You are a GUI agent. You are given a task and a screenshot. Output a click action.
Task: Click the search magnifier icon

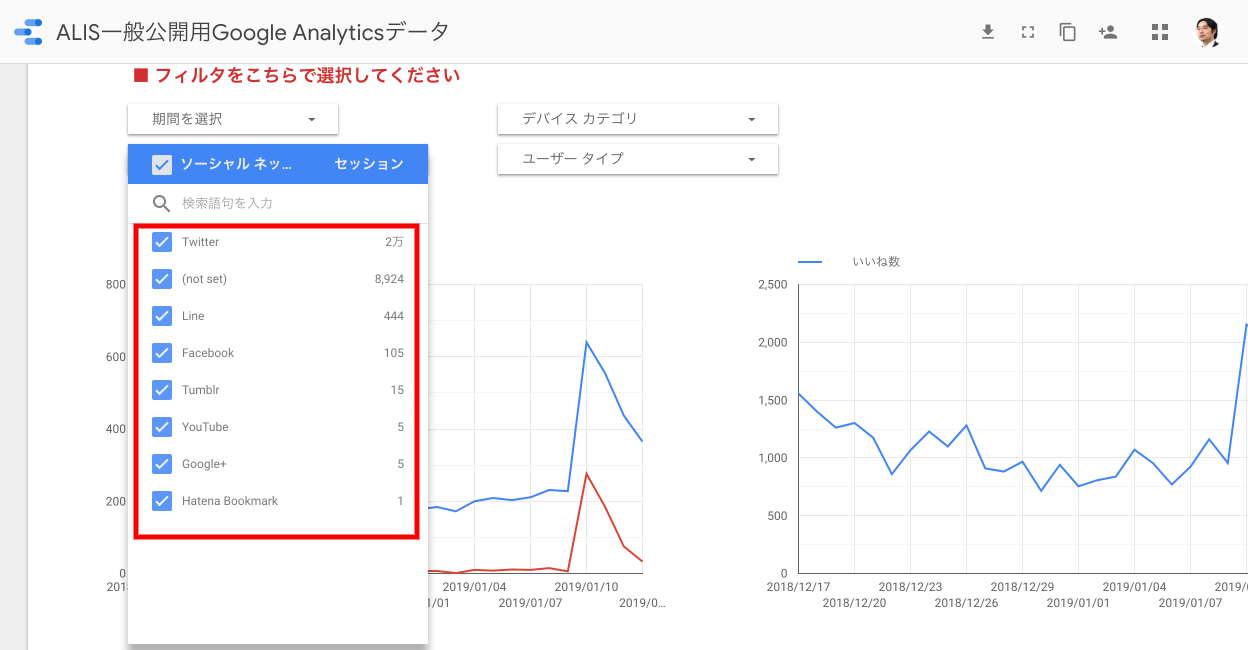[162, 204]
